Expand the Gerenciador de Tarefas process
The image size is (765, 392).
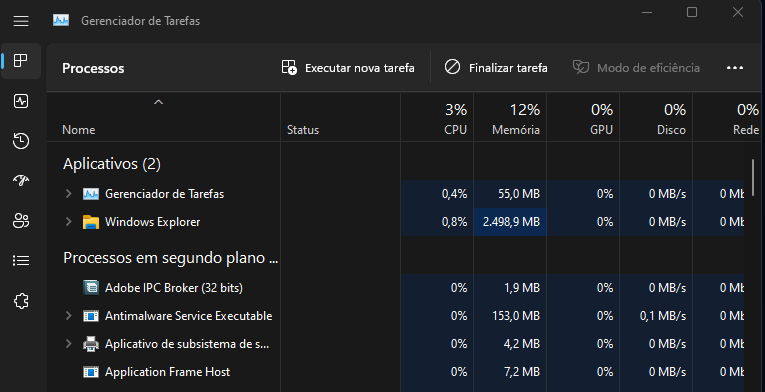tap(69, 194)
